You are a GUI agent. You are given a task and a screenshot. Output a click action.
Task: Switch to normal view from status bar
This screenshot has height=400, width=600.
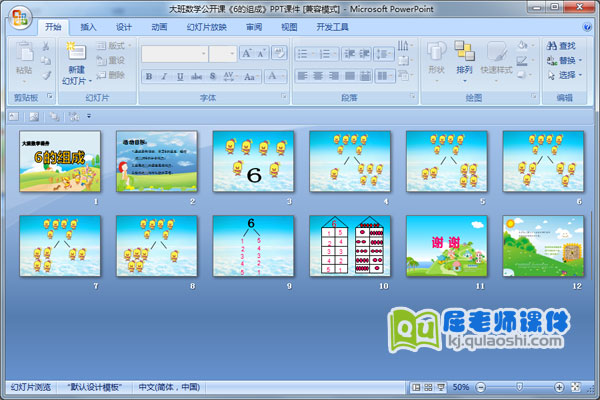pos(416,387)
